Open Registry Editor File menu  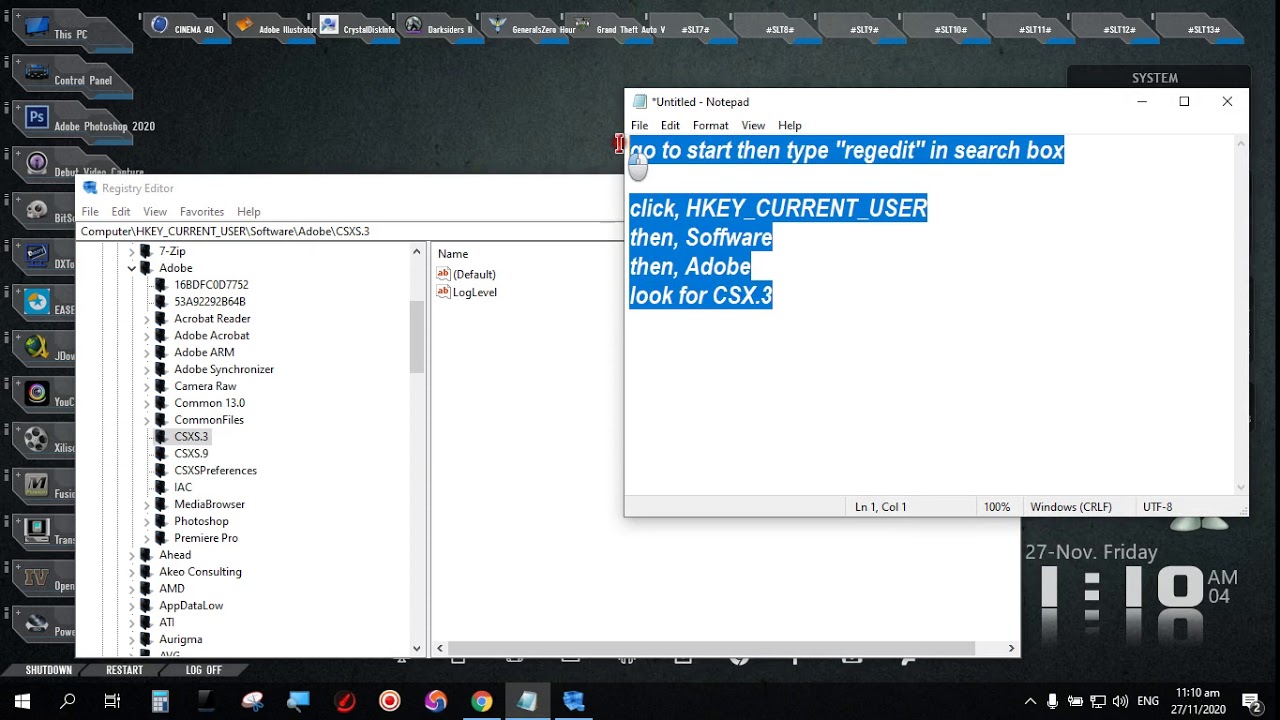coord(90,212)
